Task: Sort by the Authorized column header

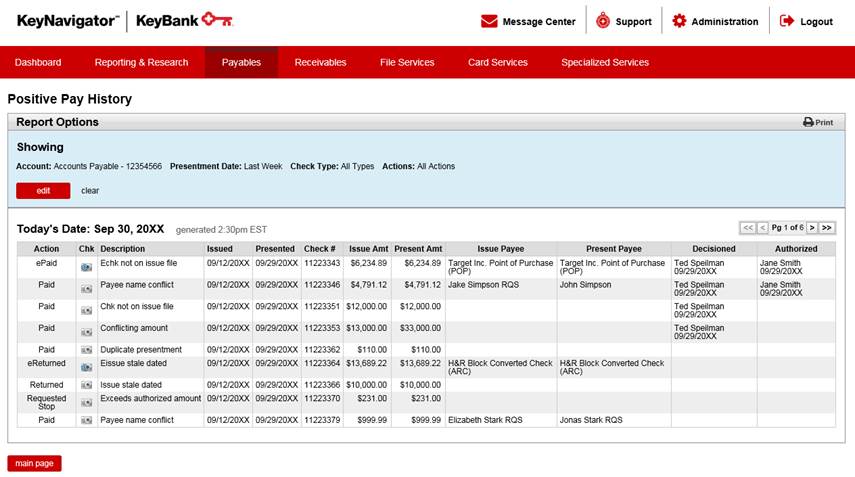Action: [x=796, y=249]
